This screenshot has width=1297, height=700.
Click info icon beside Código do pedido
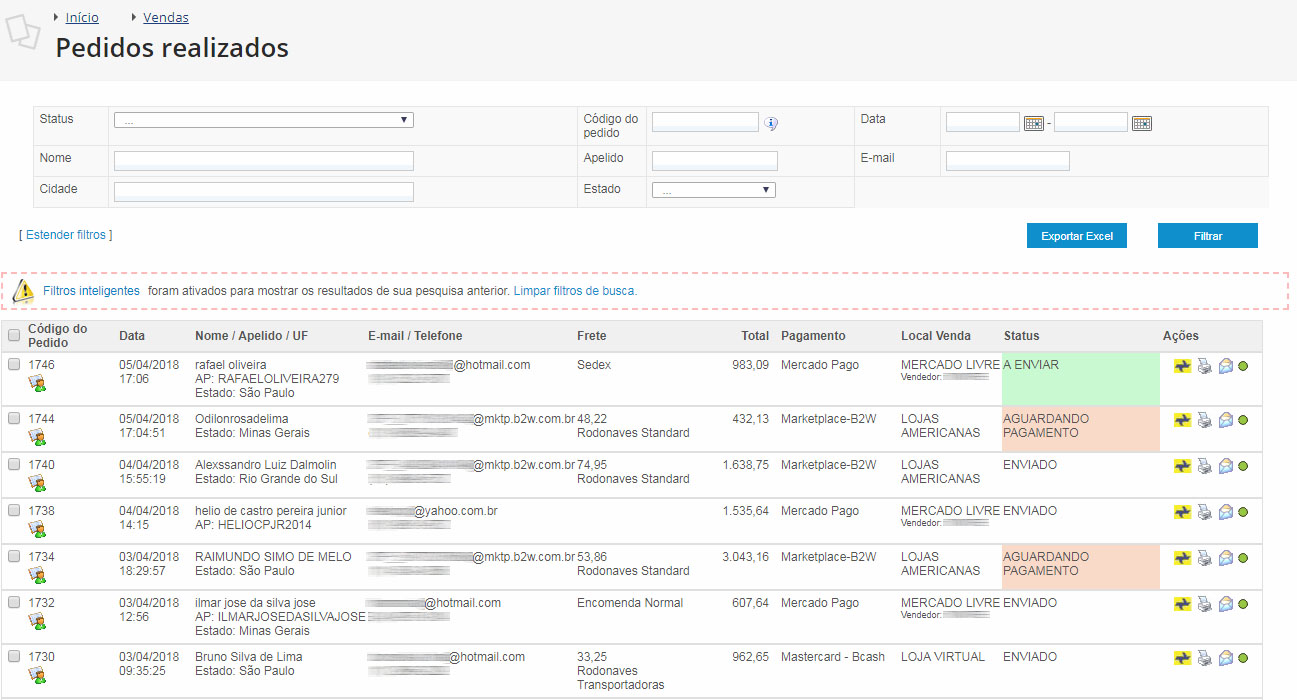pos(771,123)
